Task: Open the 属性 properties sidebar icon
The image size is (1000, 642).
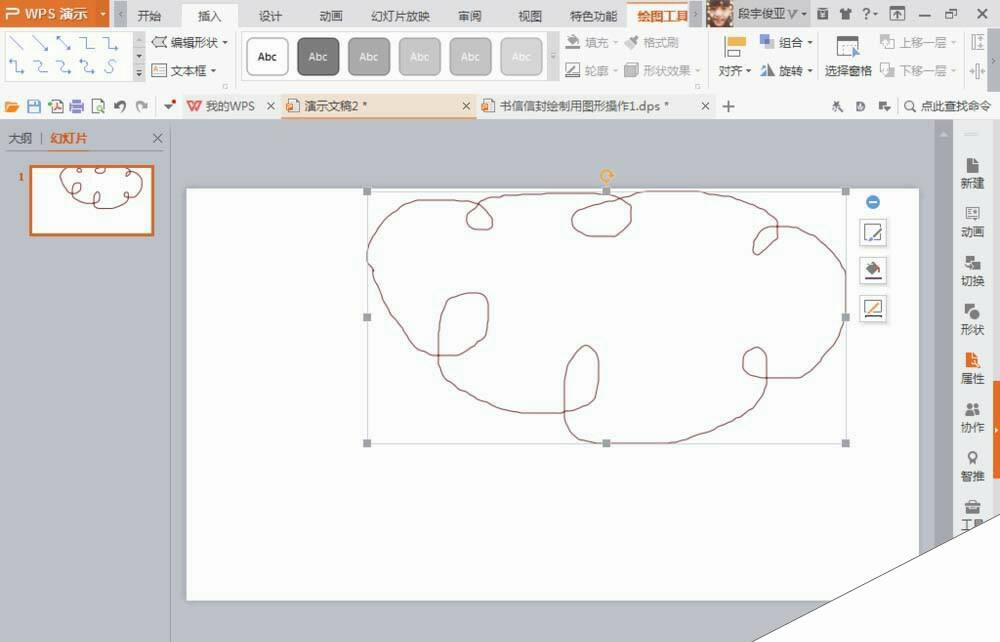Action: coord(972,368)
